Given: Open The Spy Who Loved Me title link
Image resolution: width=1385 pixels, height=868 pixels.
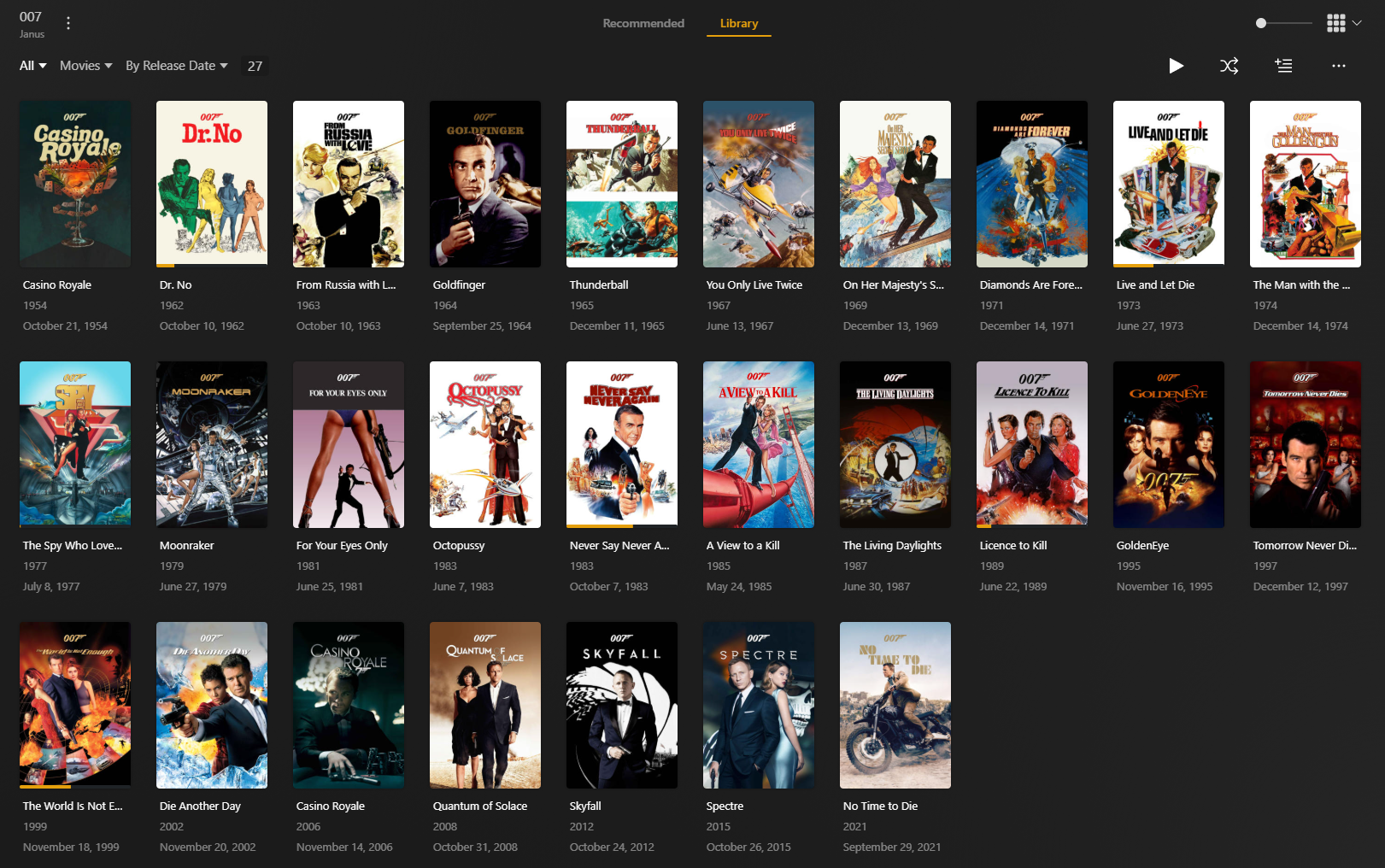Looking at the screenshot, I should point(73,546).
